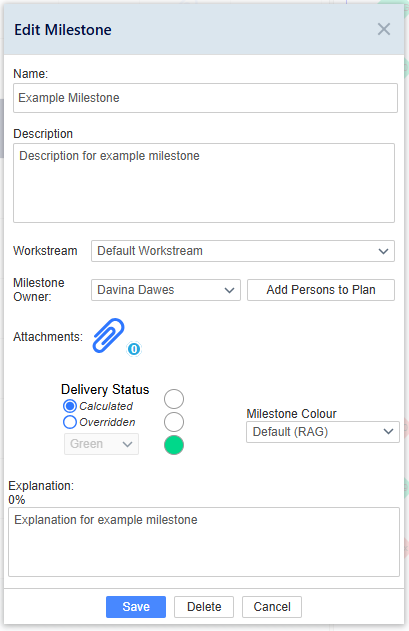Open the Milestone Colour Default (RAG) dropdown
409x631 pixels.
click(x=323, y=432)
